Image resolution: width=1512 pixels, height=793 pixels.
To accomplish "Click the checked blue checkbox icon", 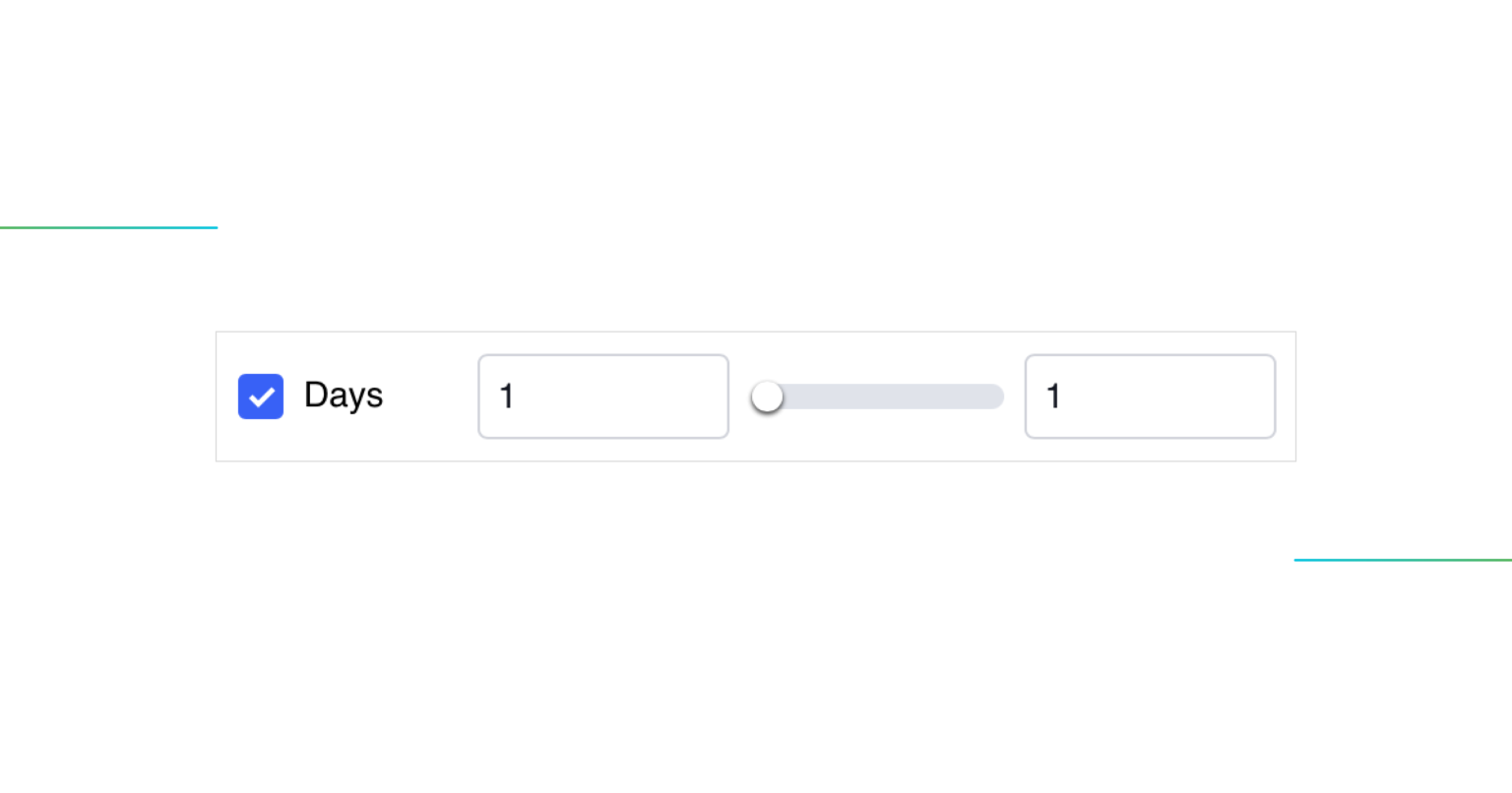I will point(260,396).
